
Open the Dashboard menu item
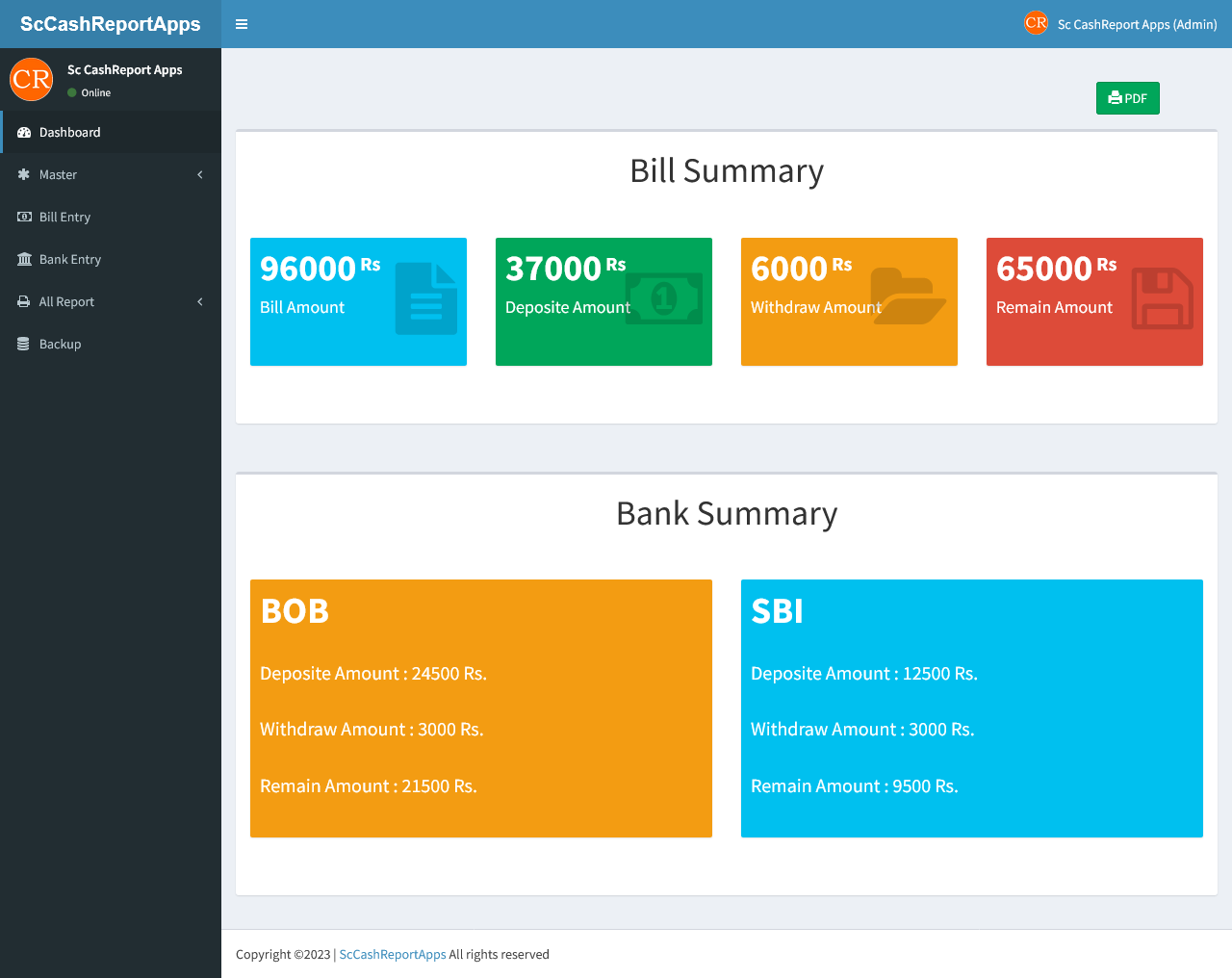pos(69,133)
